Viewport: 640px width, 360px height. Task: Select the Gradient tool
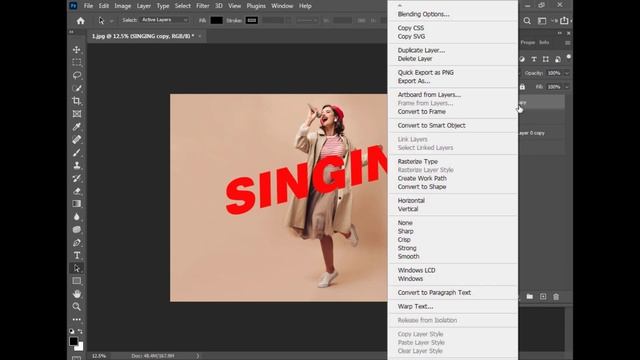pos(77,204)
